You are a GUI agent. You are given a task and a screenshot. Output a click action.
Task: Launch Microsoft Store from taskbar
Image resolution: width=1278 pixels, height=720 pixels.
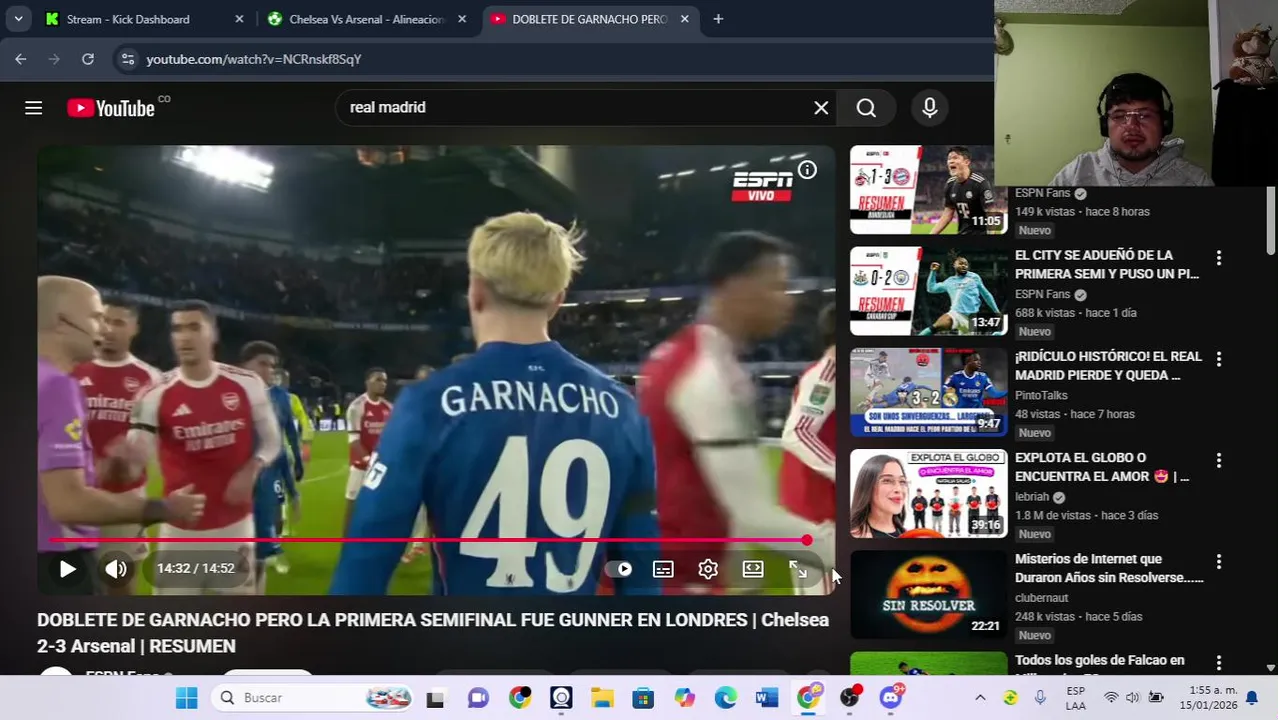(x=643, y=698)
